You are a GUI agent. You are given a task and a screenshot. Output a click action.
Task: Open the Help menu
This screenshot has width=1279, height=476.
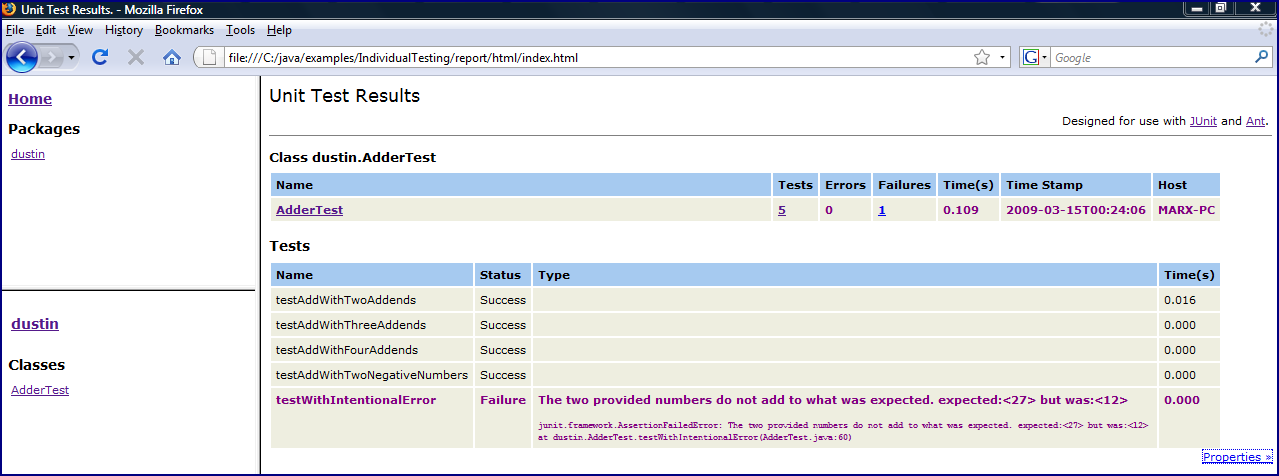coord(280,30)
